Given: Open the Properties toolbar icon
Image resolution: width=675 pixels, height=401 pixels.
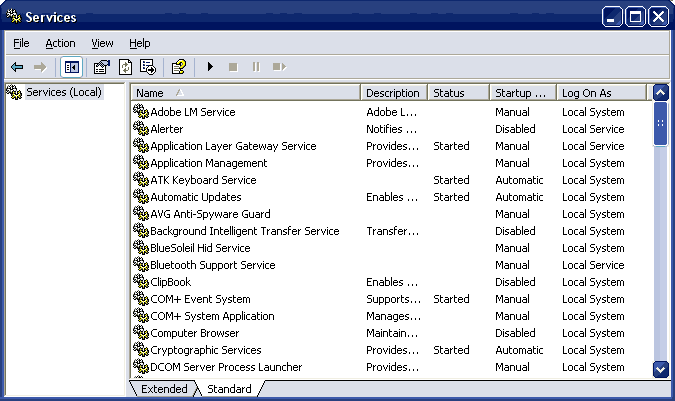Looking at the screenshot, I should pyautogui.click(x=102, y=67).
